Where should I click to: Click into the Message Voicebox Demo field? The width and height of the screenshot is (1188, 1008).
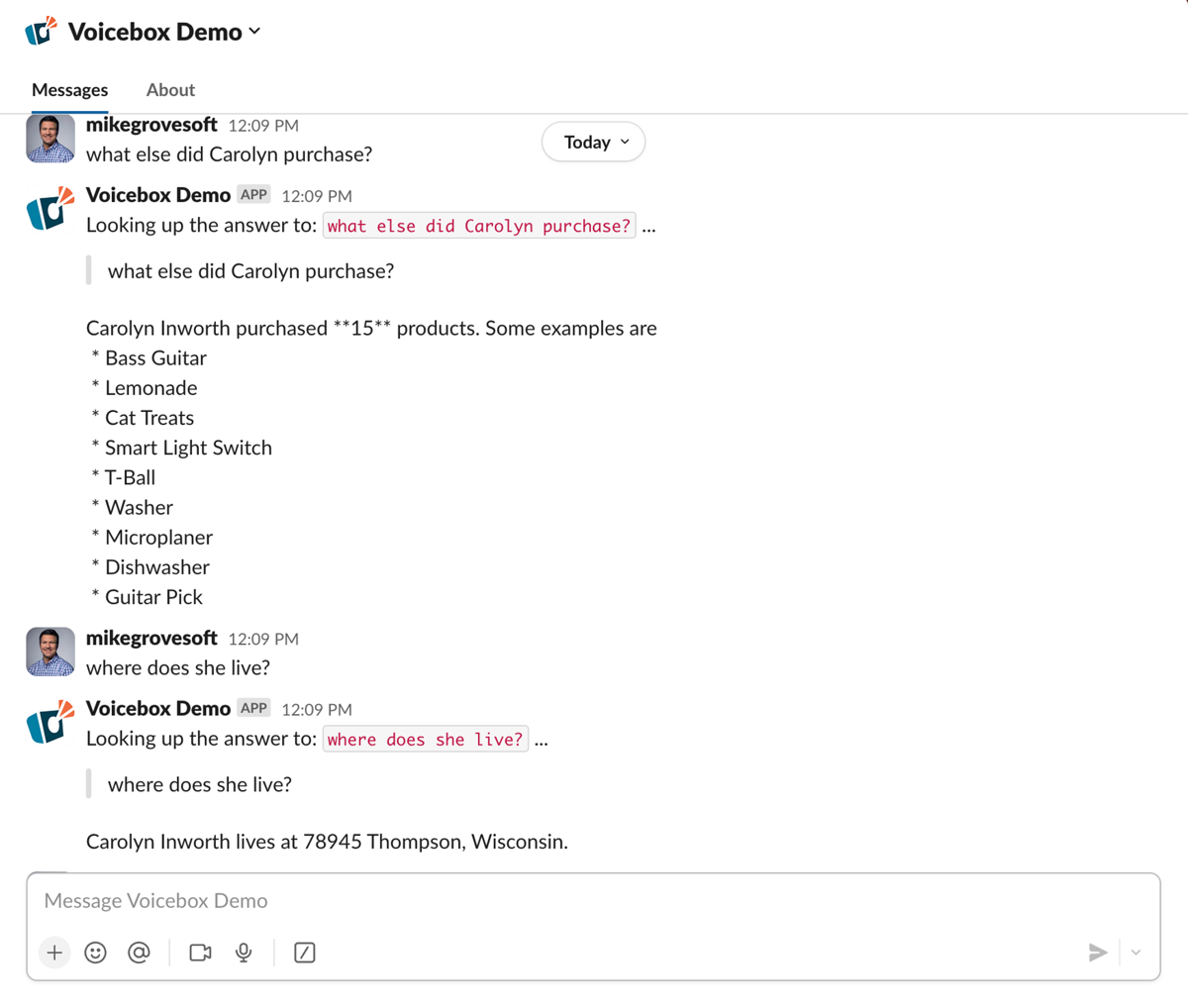click(594, 901)
